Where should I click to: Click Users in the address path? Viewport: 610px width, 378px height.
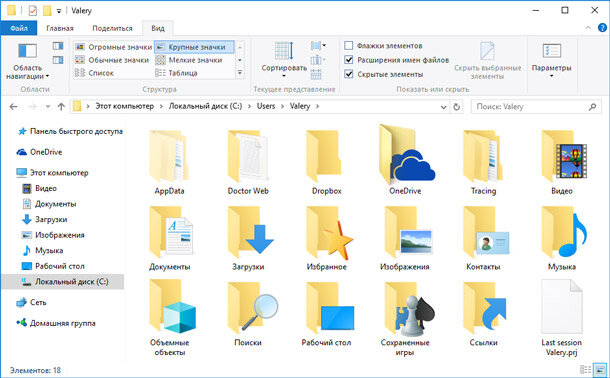click(x=266, y=106)
